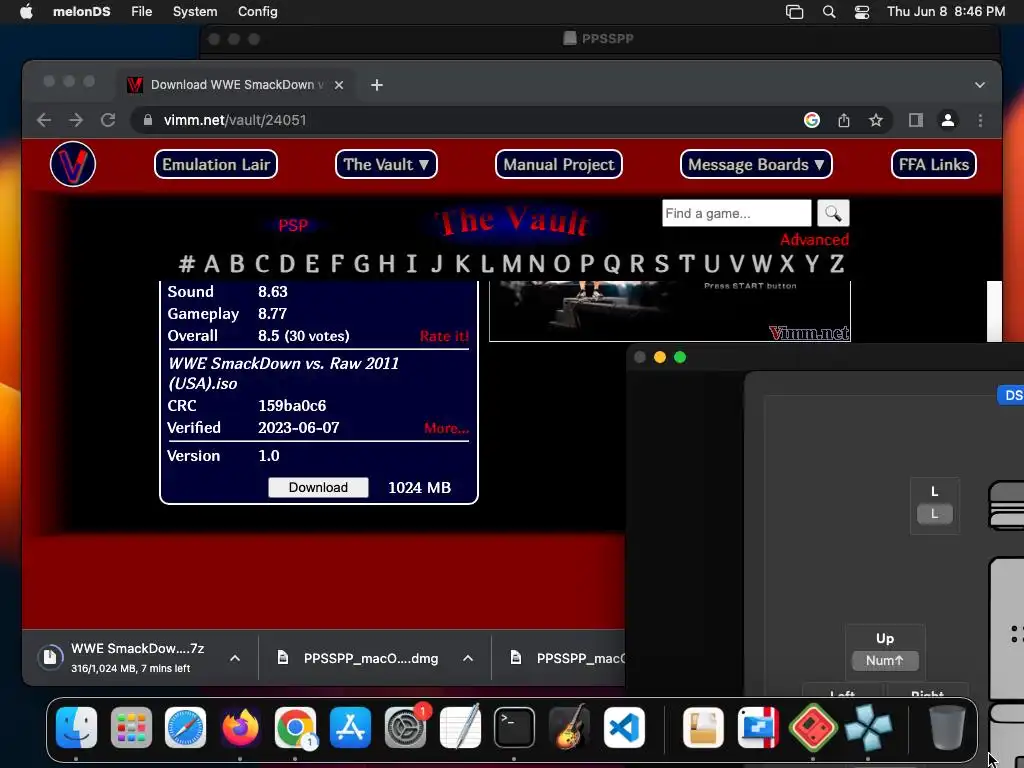Expand the Chrome tab search chevron

pyautogui.click(x=980, y=85)
